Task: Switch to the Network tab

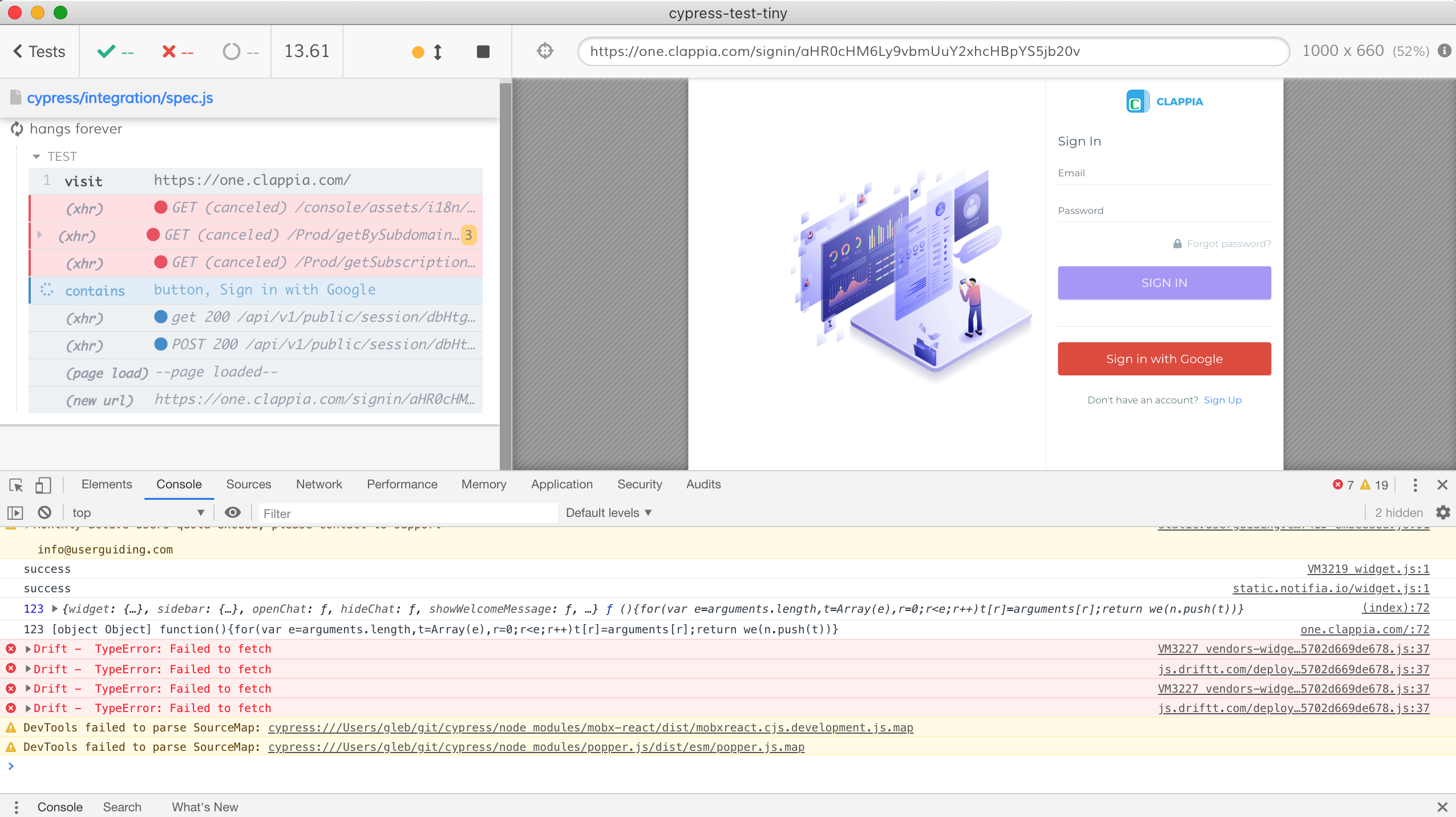Action: 318,484
